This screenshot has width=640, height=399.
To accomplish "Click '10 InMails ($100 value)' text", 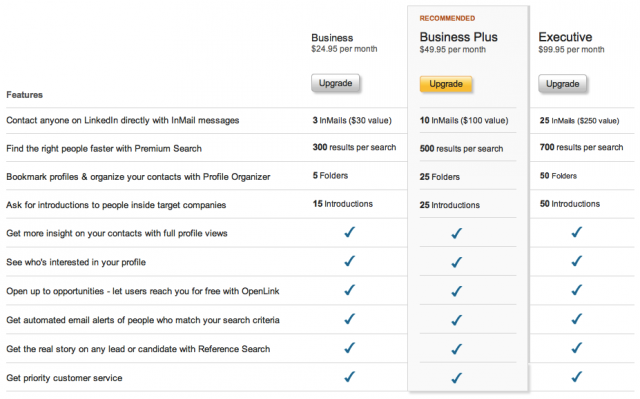I will coord(464,120).
